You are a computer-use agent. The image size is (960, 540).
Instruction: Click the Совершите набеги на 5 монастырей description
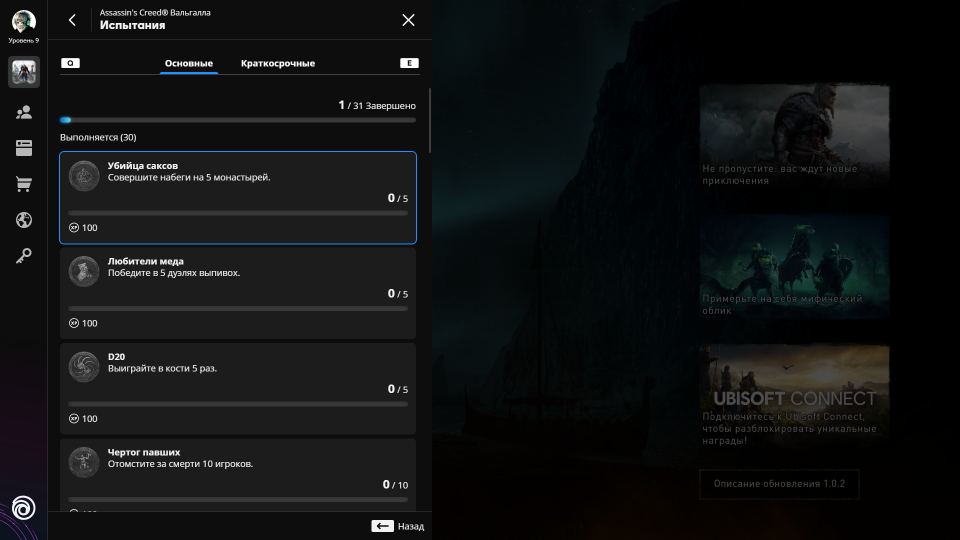click(x=189, y=178)
